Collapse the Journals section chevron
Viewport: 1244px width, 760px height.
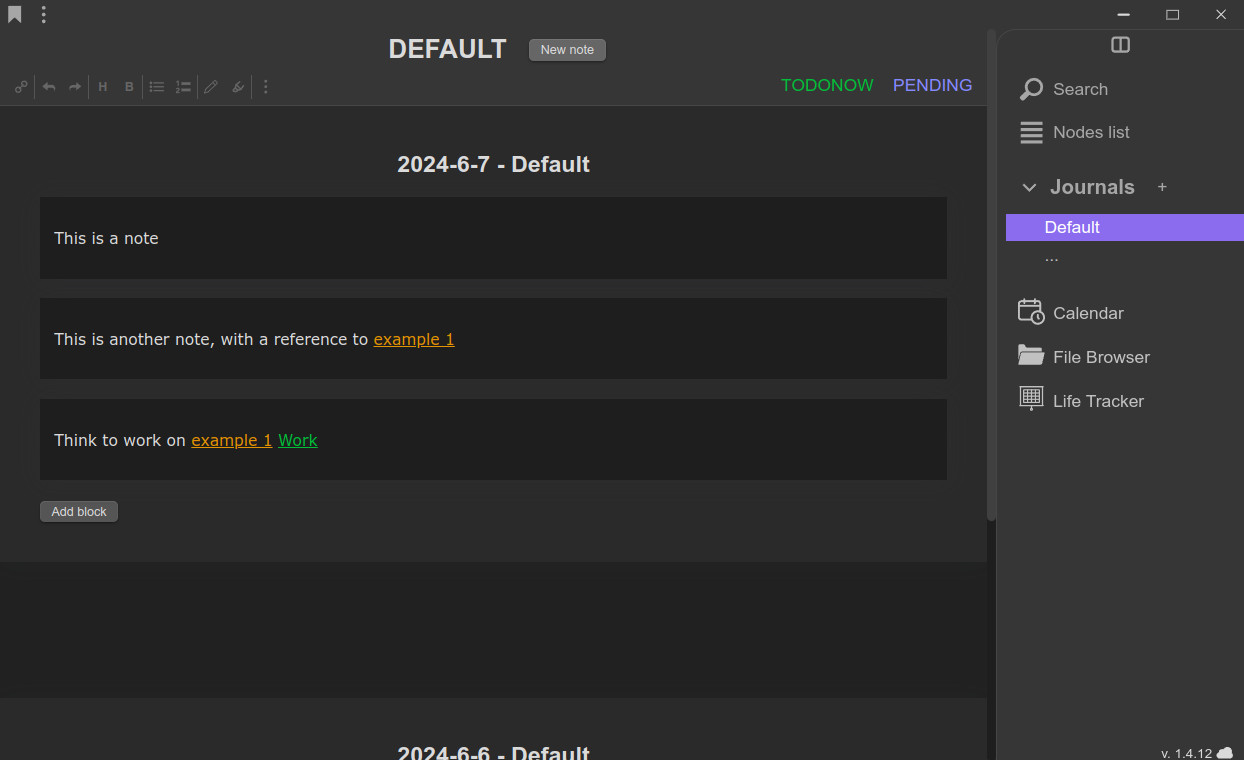pyautogui.click(x=1029, y=188)
